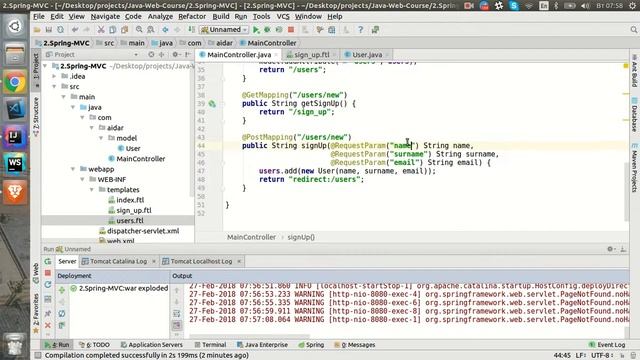This screenshot has height=360, width=640.
Task: Rerun server in the Run panel
Action: 48,262
